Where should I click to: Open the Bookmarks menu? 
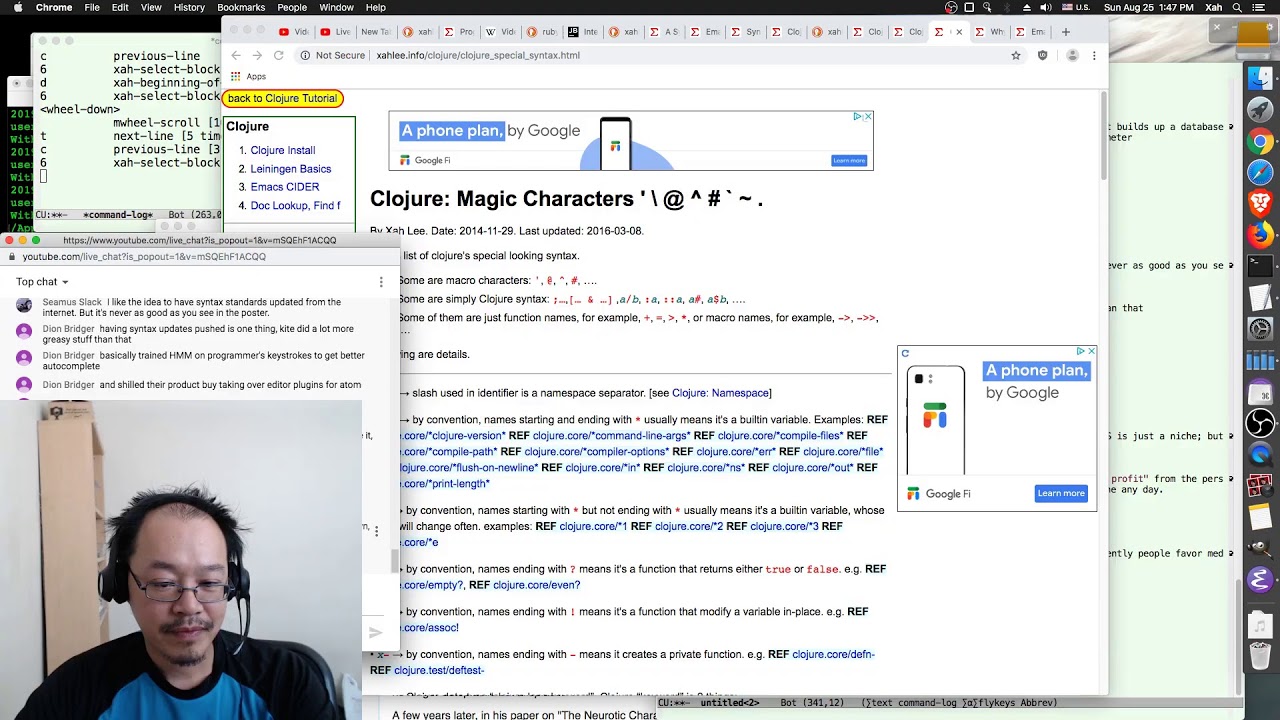pyautogui.click(x=241, y=7)
